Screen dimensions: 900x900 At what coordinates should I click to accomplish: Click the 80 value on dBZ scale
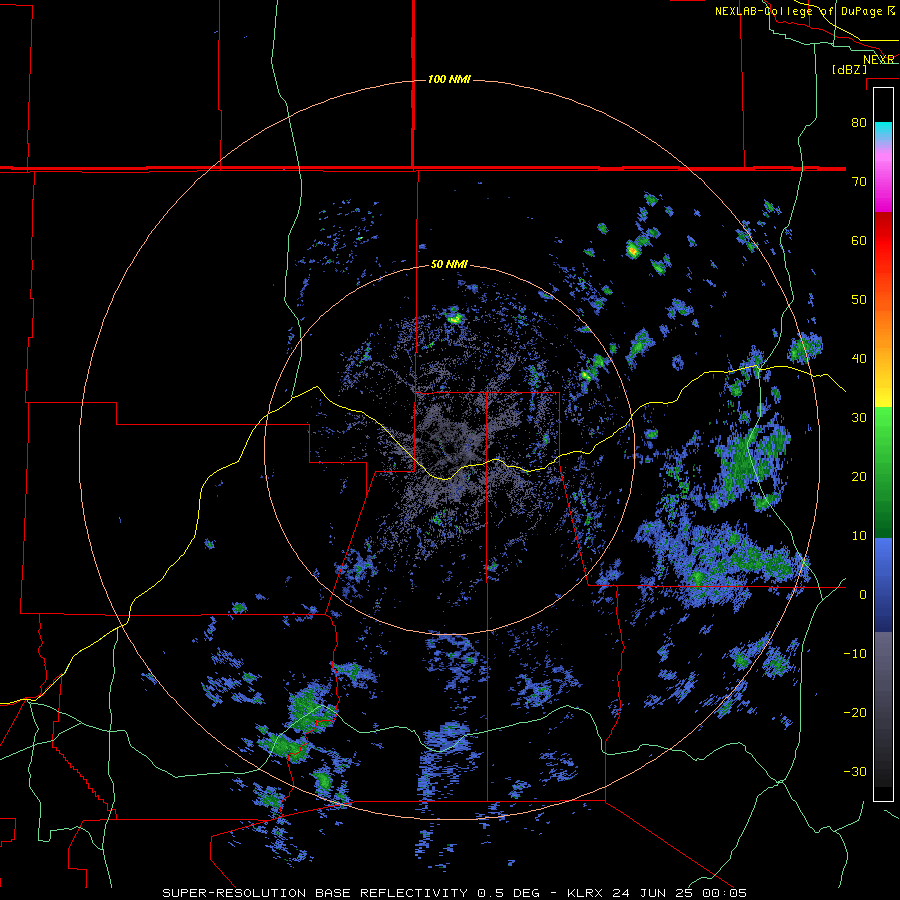click(859, 123)
